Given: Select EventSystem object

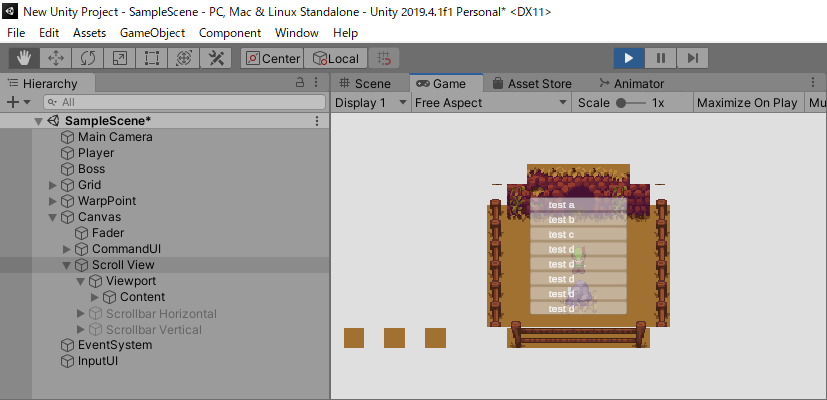Looking at the screenshot, I should point(114,345).
